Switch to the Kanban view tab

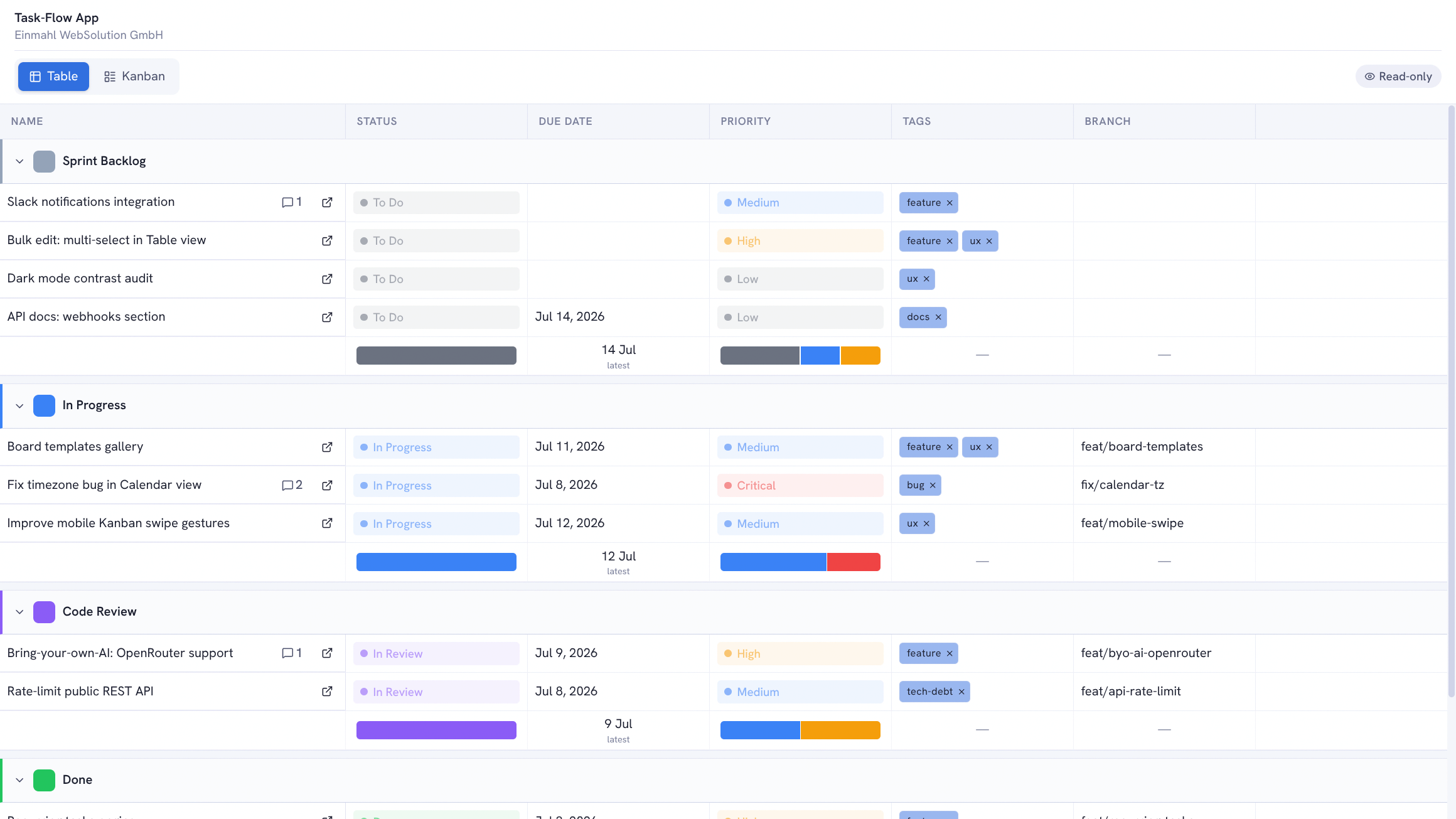tap(134, 77)
